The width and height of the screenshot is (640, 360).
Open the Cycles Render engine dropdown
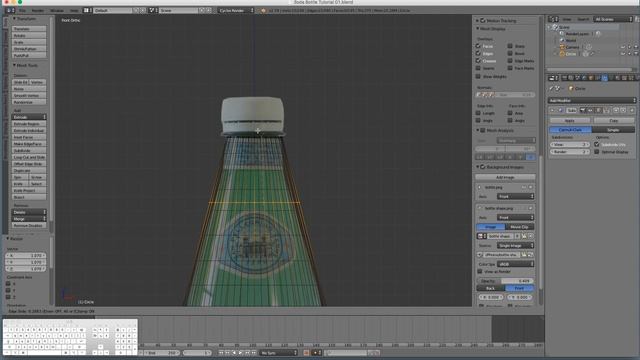(x=236, y=10)
